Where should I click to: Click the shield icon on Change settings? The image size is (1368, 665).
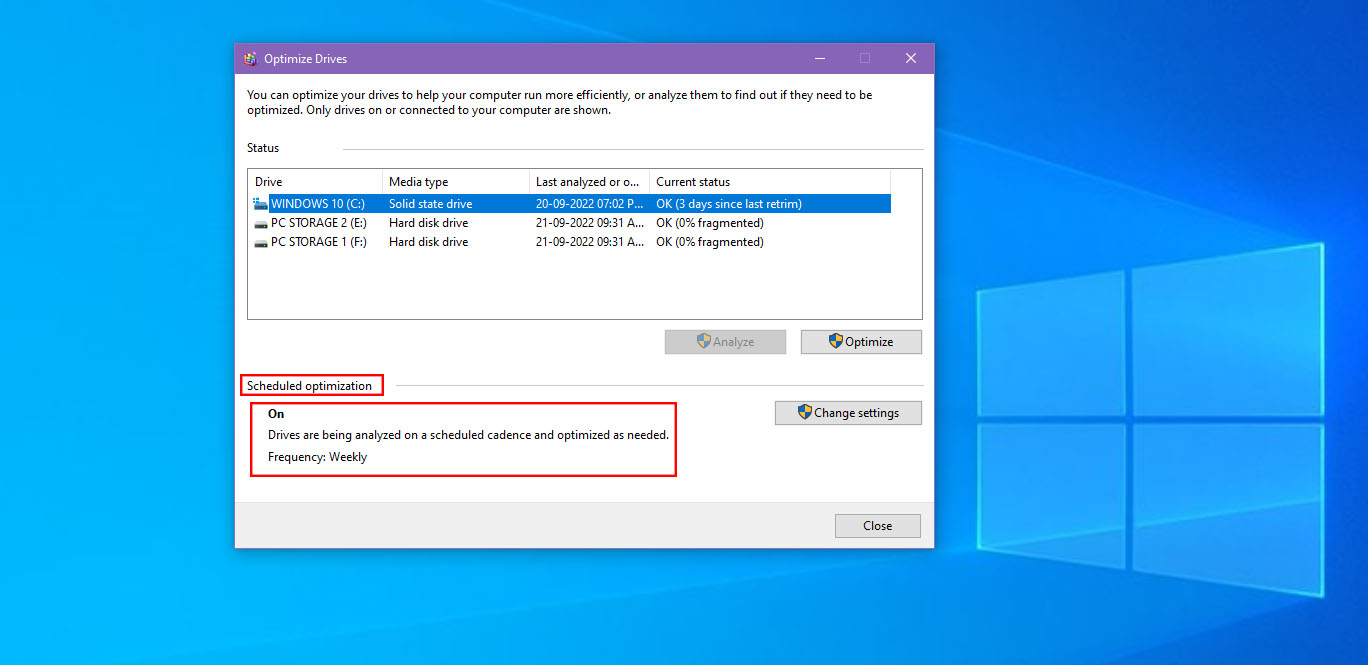804,412
